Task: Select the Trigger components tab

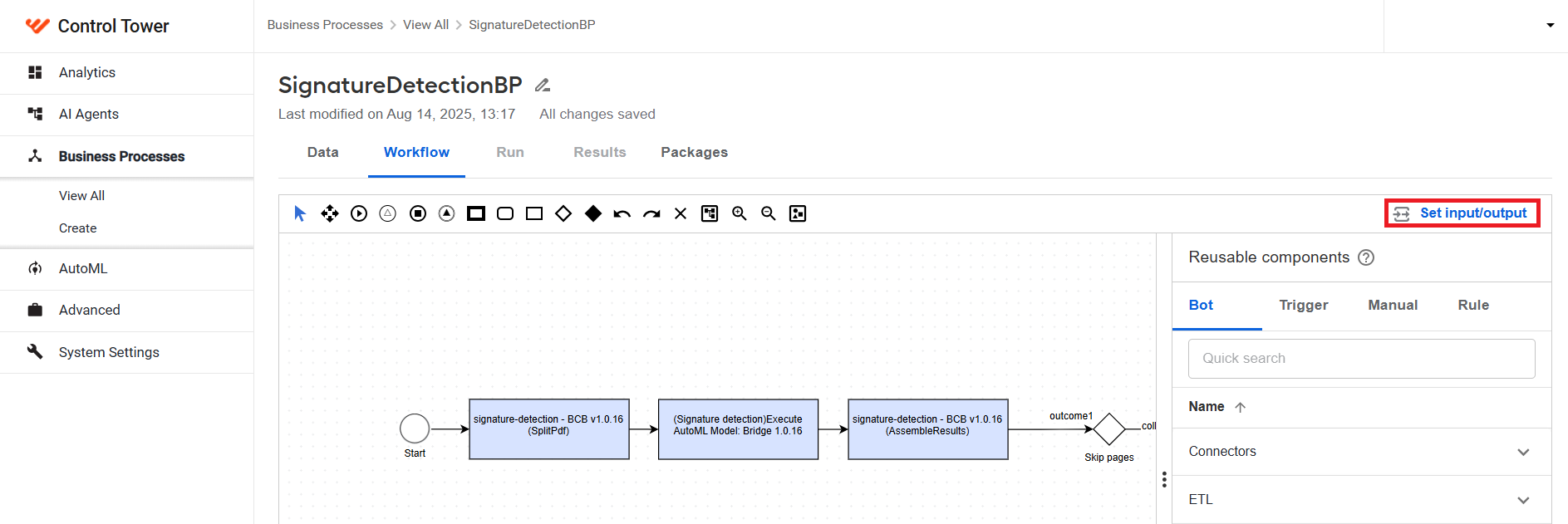Action: [1304, 306]
